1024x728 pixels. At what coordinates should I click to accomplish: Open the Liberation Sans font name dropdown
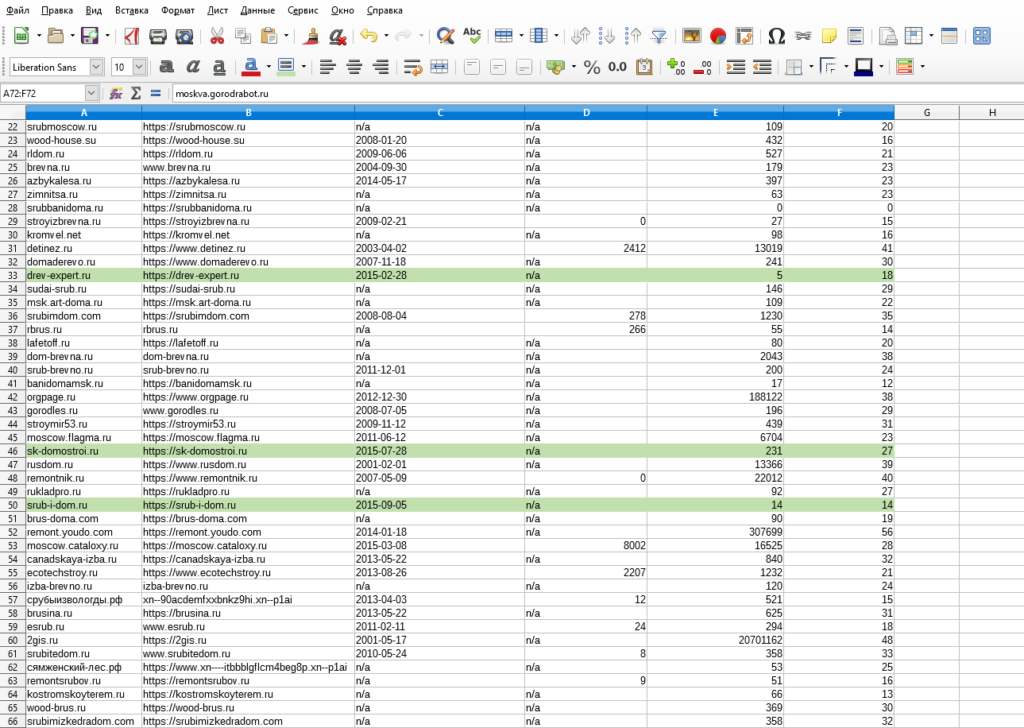(x=96, y=67)
